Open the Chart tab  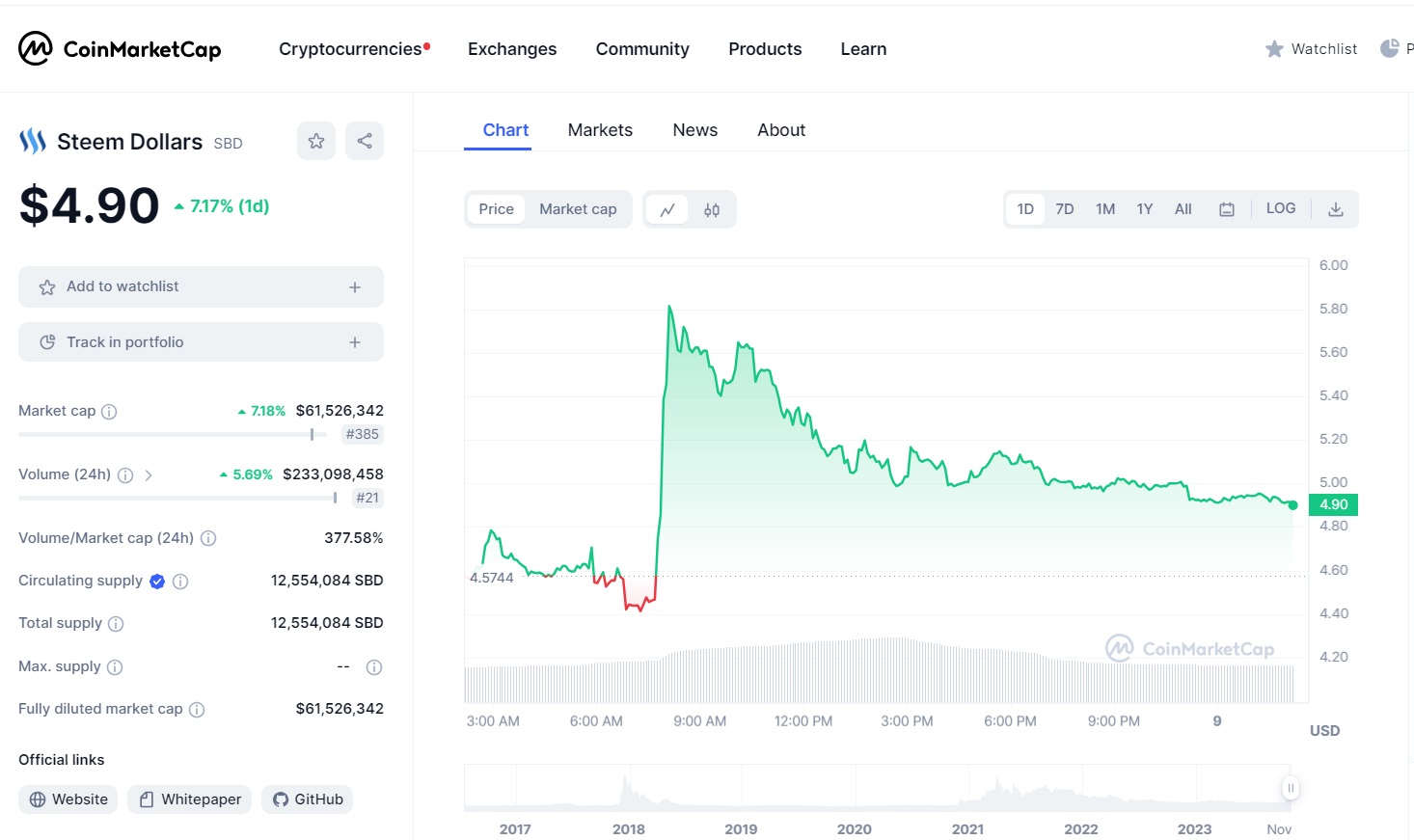[x=505, y=130]
